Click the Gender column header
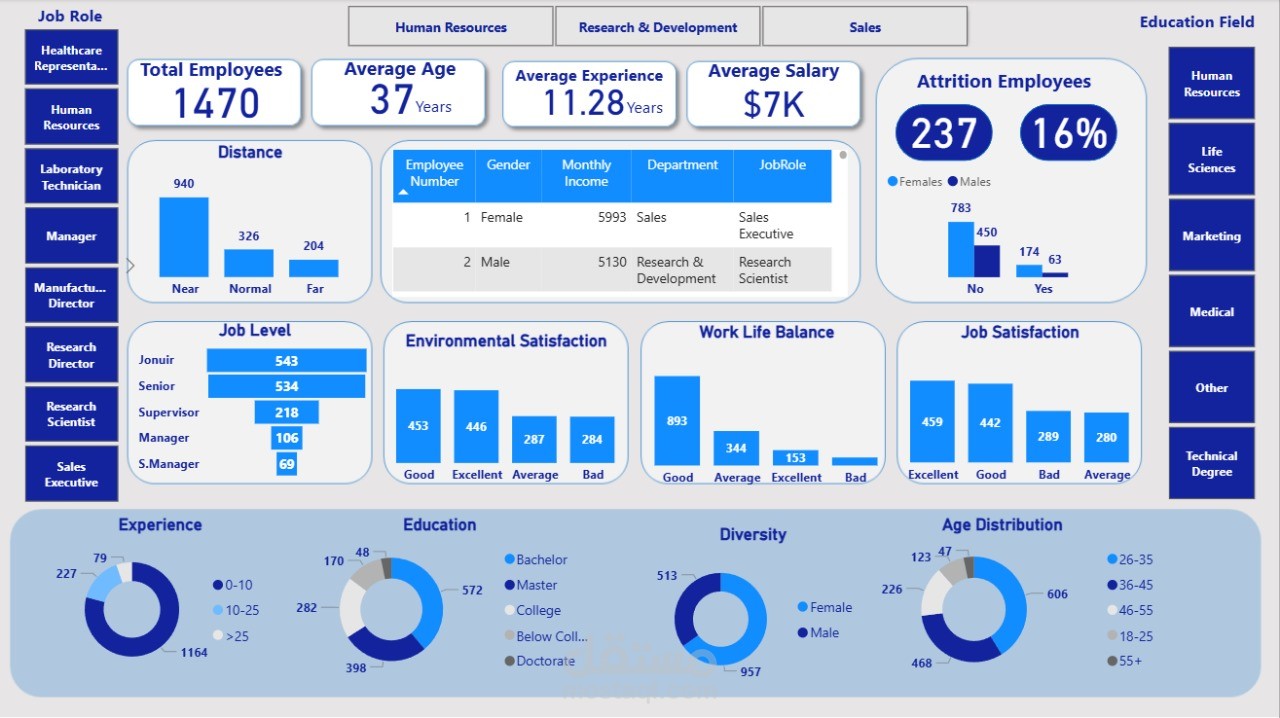 (x=508, y=175)
